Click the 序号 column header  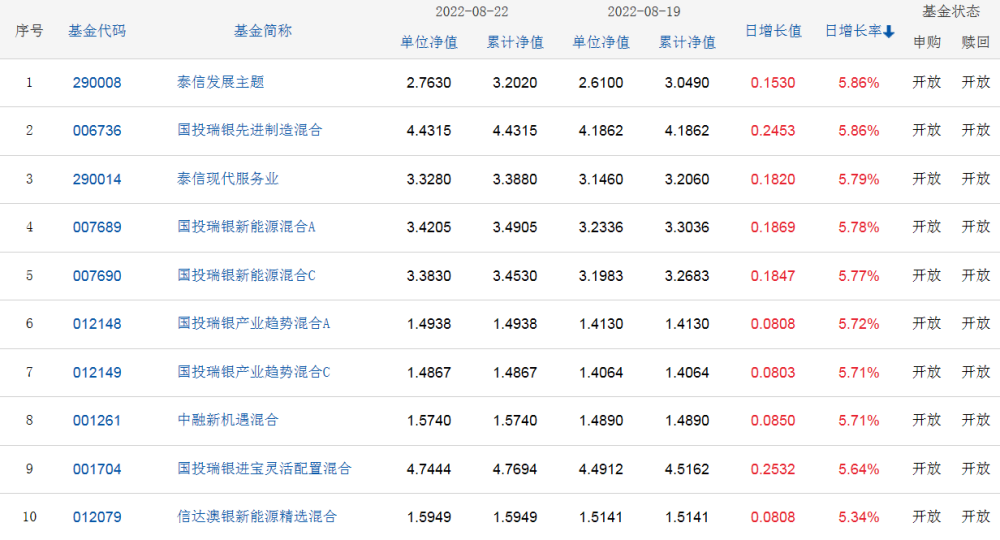29,31
